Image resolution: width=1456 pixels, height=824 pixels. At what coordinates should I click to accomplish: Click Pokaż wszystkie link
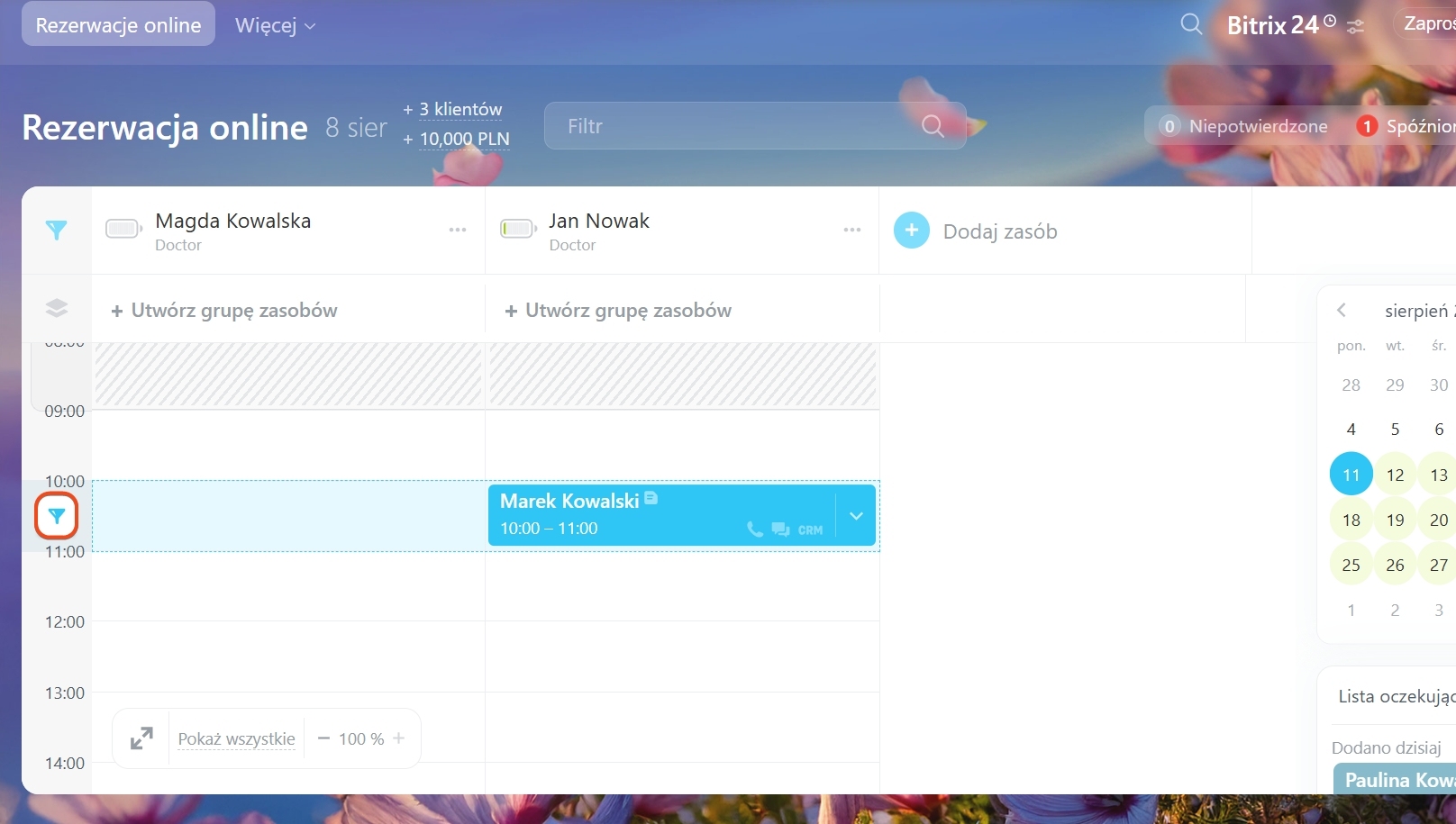(236, 739)
